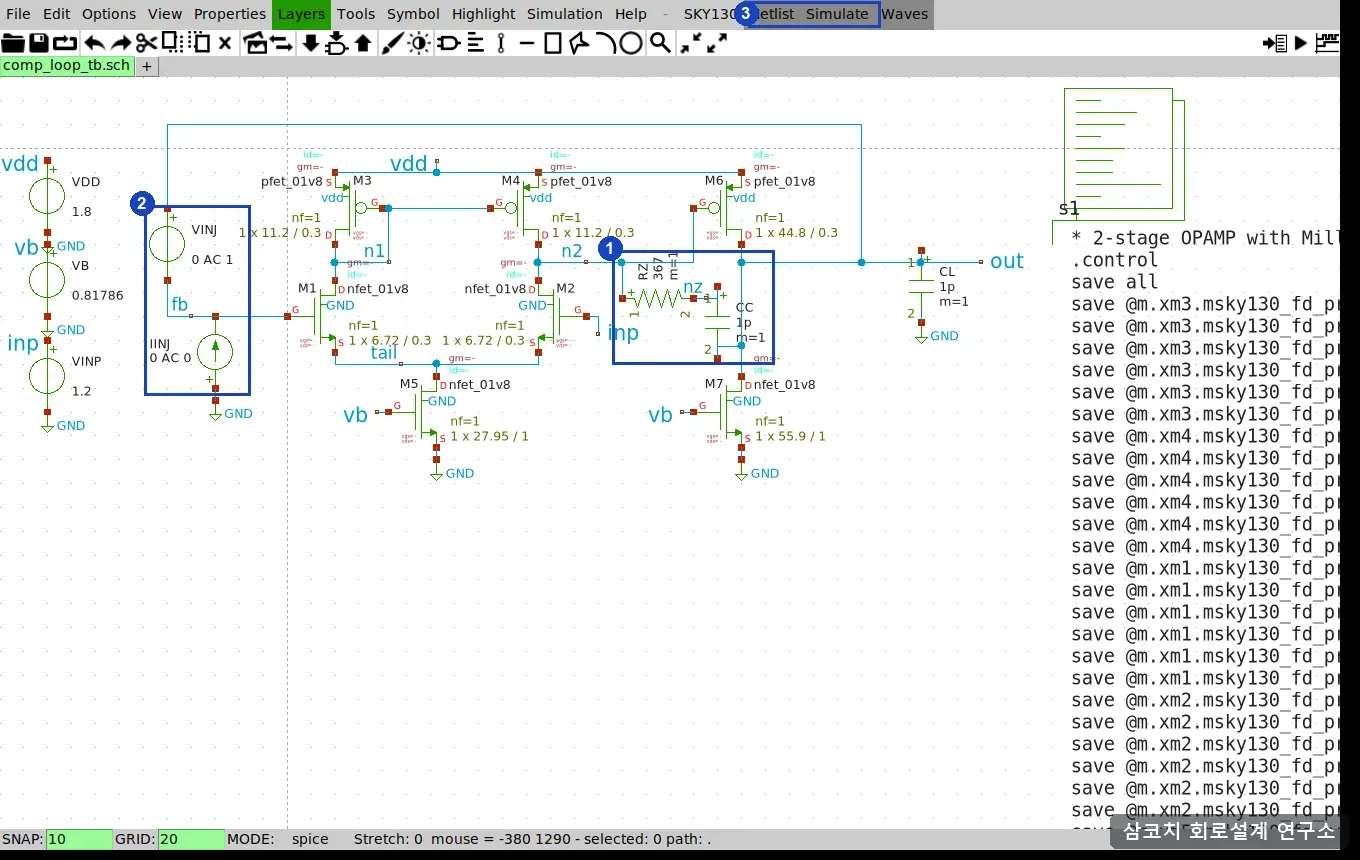
Task: Click the GRID value input field
Action: [191, 839]
